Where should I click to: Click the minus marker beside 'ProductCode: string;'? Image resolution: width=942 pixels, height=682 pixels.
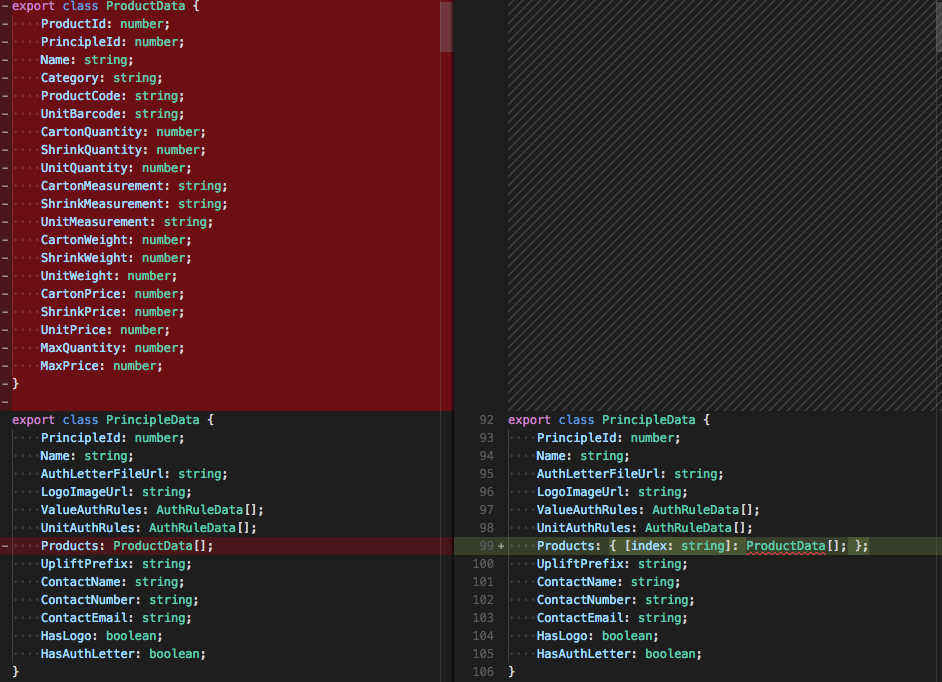coord(5,96)
